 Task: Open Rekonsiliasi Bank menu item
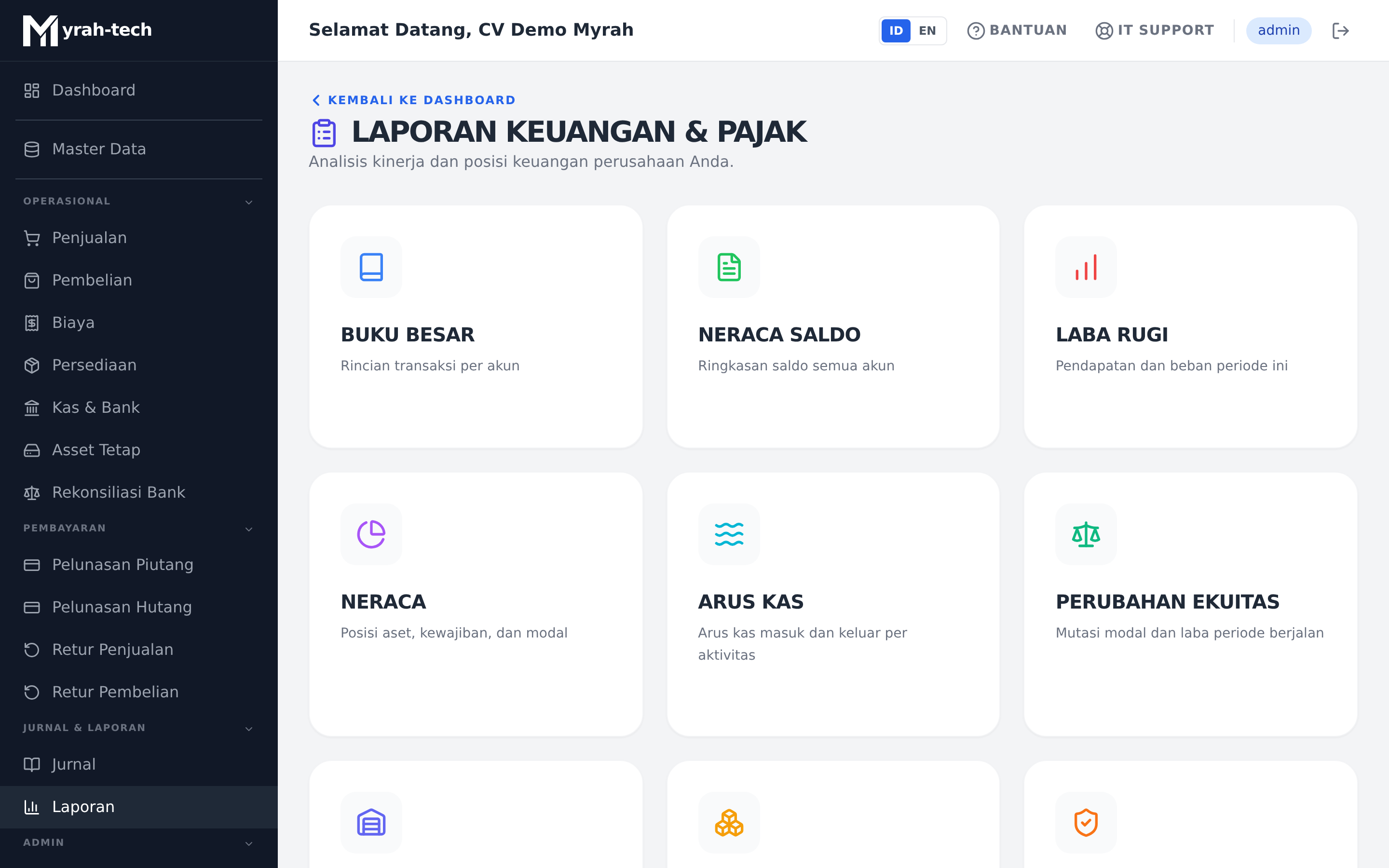[139, 492]
